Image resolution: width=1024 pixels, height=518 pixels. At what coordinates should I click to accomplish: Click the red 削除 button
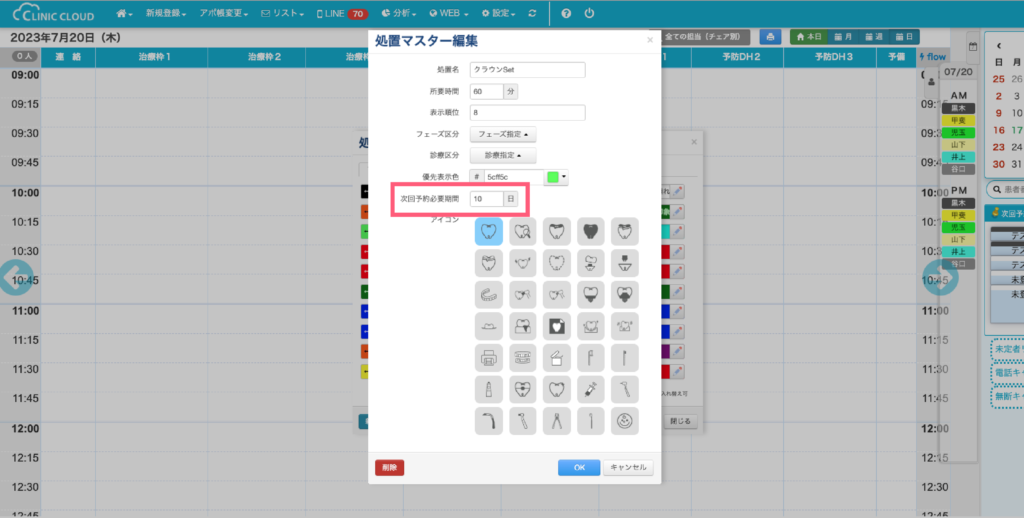(x=389, y=467)
